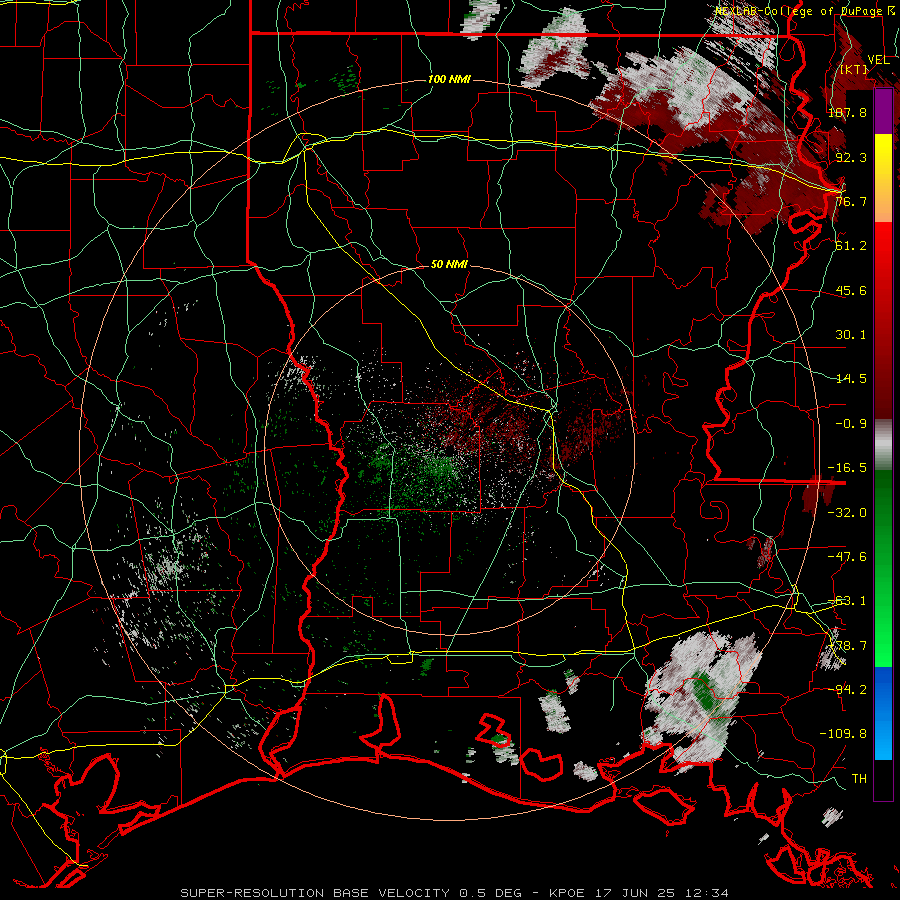Click the -0.9 velocity scale value
The width and height of the screenshot is (900, 900).
851,424
